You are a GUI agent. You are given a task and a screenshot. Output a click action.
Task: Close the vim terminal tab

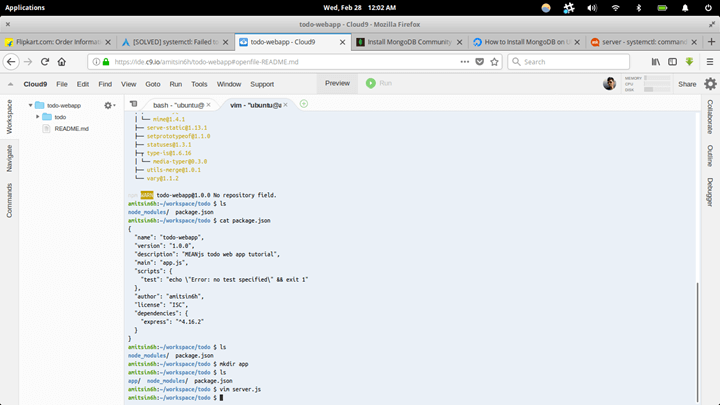[x=286, y=105]
